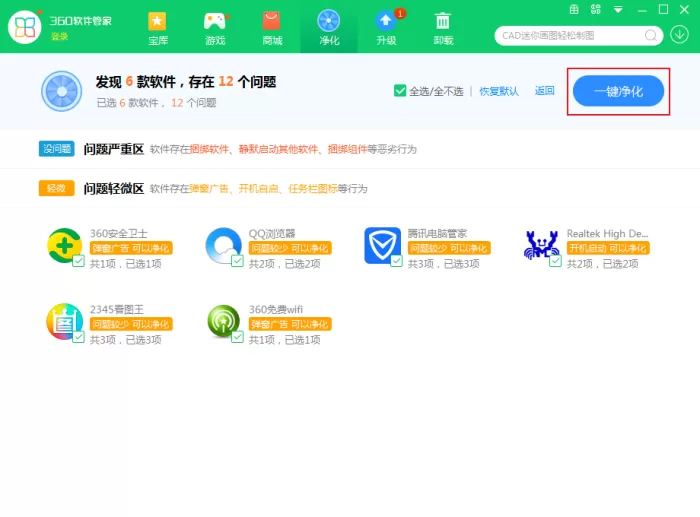Click the 一键净化 button
This screenshot has height=517, width=700.
(x=618, y=91)
